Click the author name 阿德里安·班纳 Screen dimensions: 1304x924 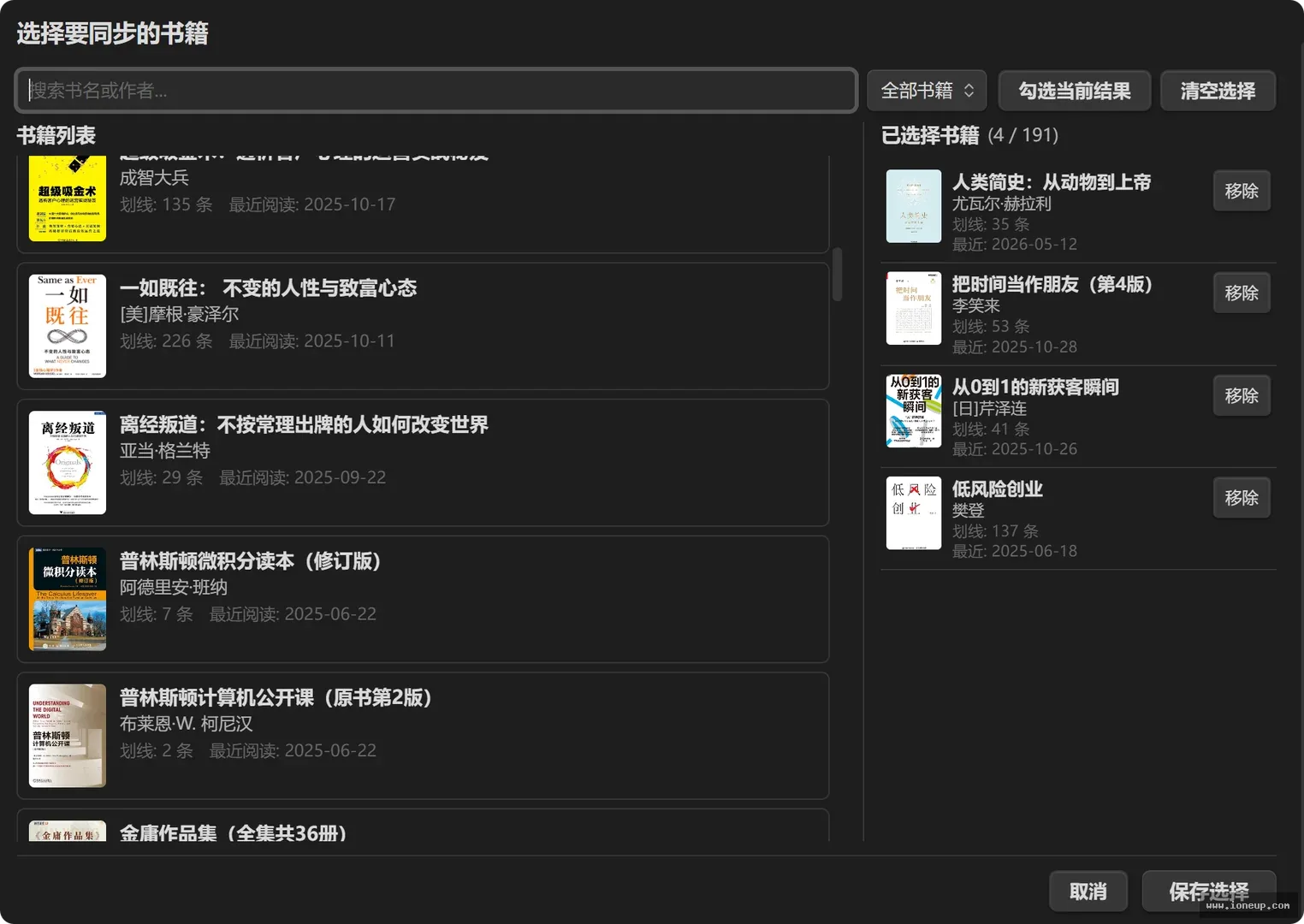point(174,587)
